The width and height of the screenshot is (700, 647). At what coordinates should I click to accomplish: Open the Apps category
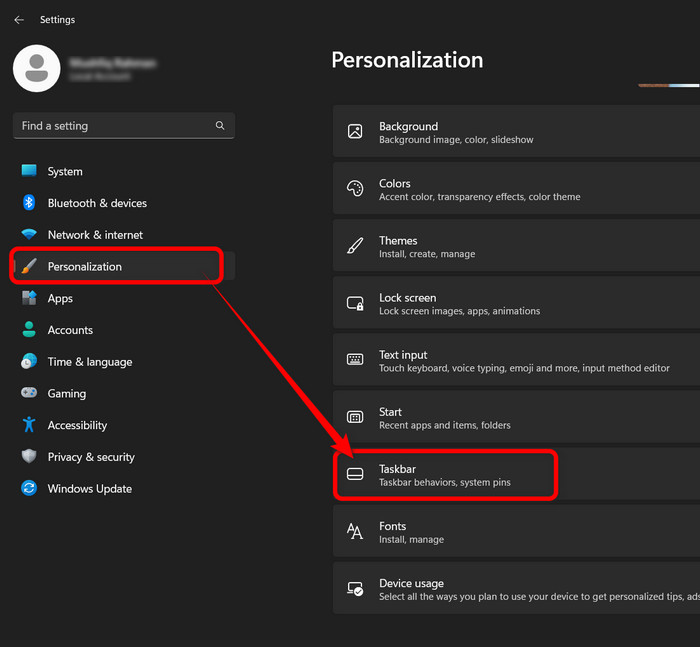pos(124,298)
